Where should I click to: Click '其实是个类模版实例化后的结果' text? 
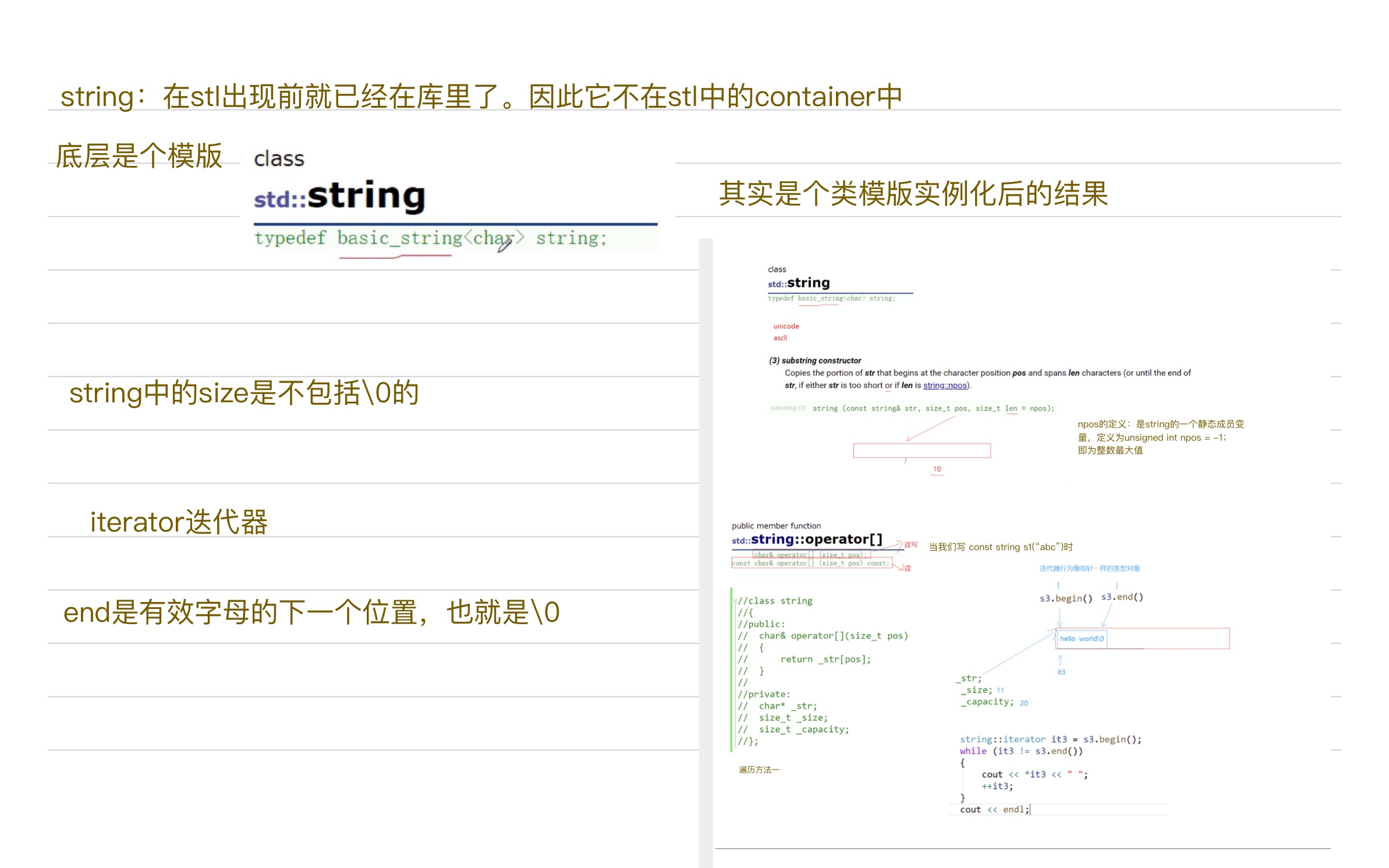point(913,194)
